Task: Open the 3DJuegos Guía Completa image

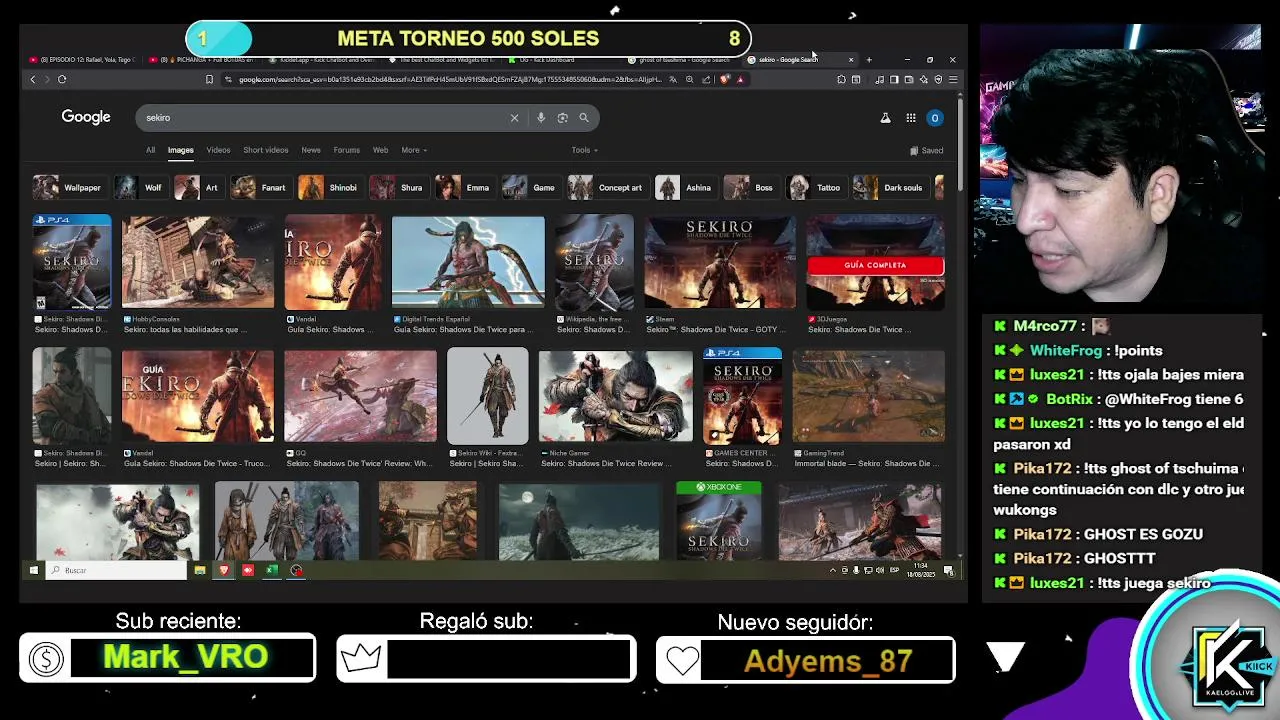Action: coord(875,262)
